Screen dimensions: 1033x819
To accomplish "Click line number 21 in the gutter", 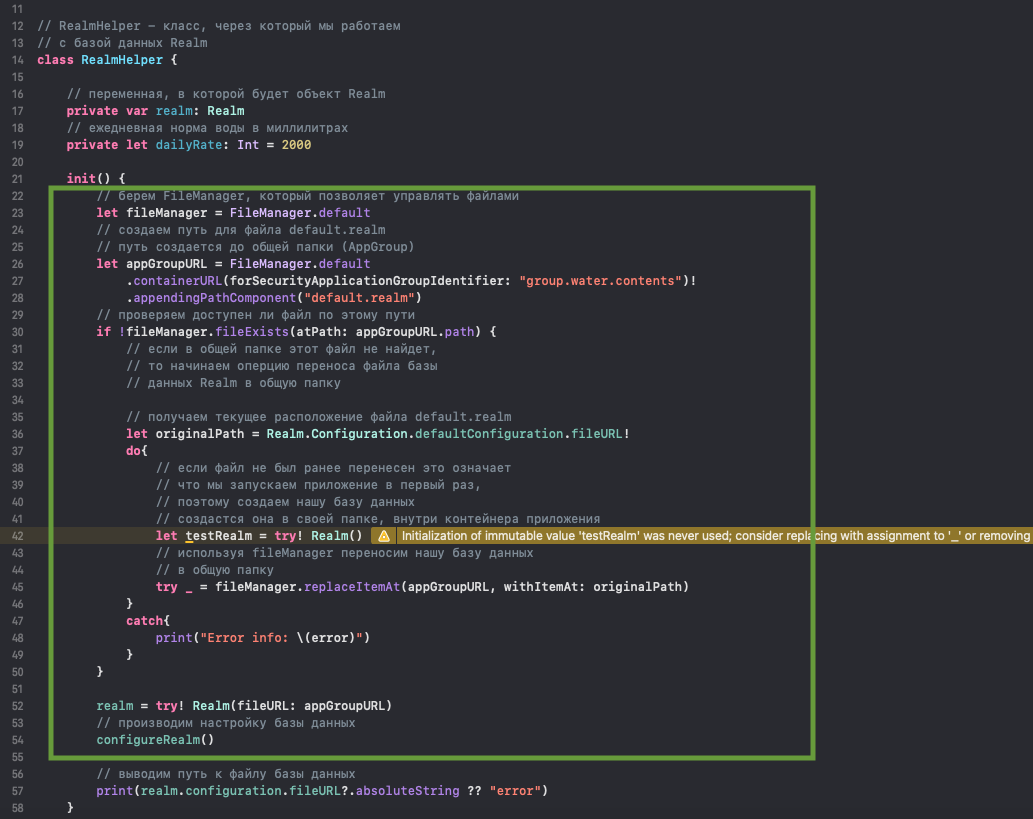I will (17, 179).
